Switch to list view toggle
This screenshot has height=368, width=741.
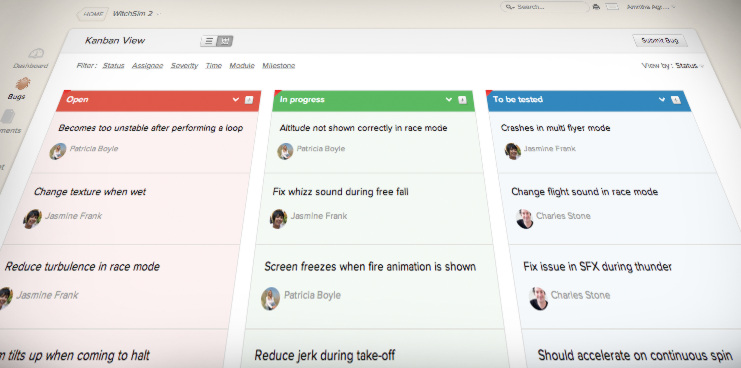(x=209, y=41)
